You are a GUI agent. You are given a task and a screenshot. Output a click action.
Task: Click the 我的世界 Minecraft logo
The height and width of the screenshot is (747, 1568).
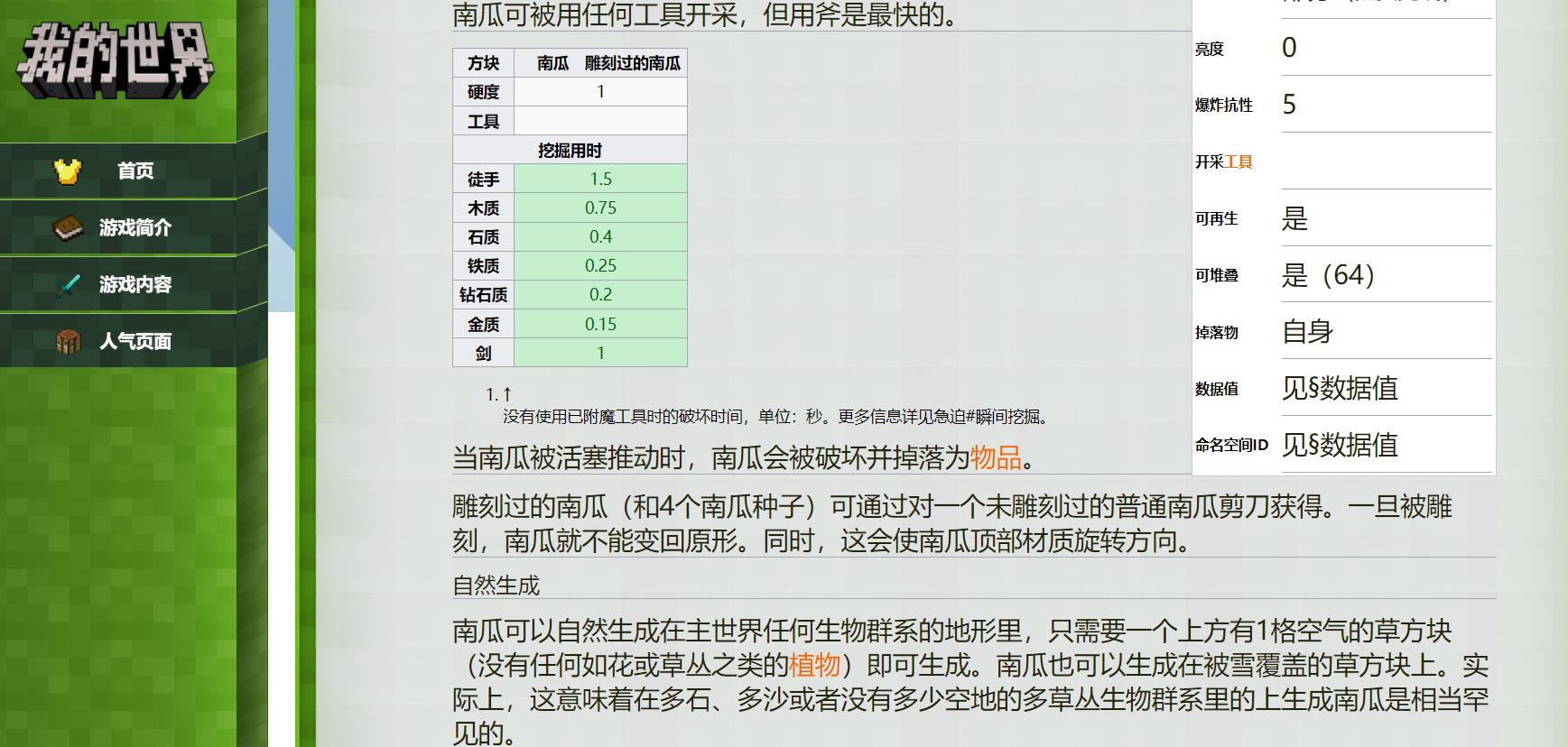pyautogui.click(x=115, y=61)
